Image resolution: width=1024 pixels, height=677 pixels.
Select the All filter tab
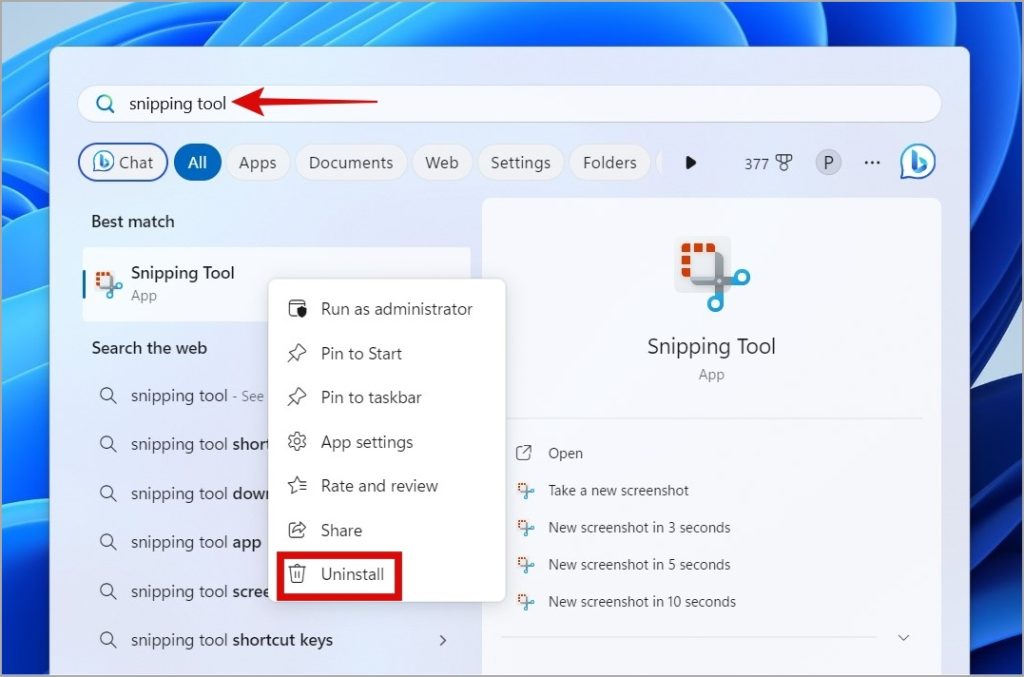197,162
